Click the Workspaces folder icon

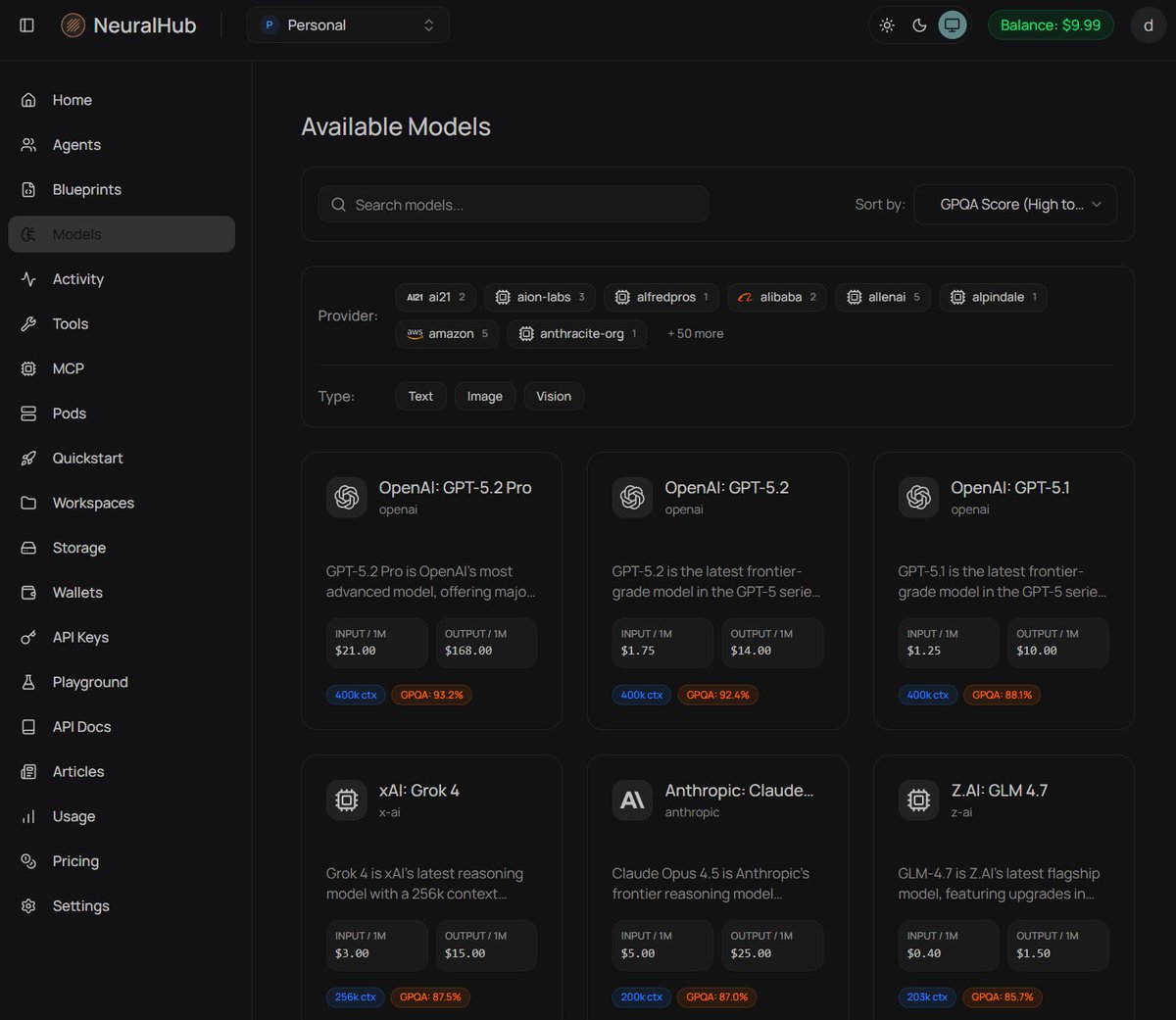tap(28, 503)
